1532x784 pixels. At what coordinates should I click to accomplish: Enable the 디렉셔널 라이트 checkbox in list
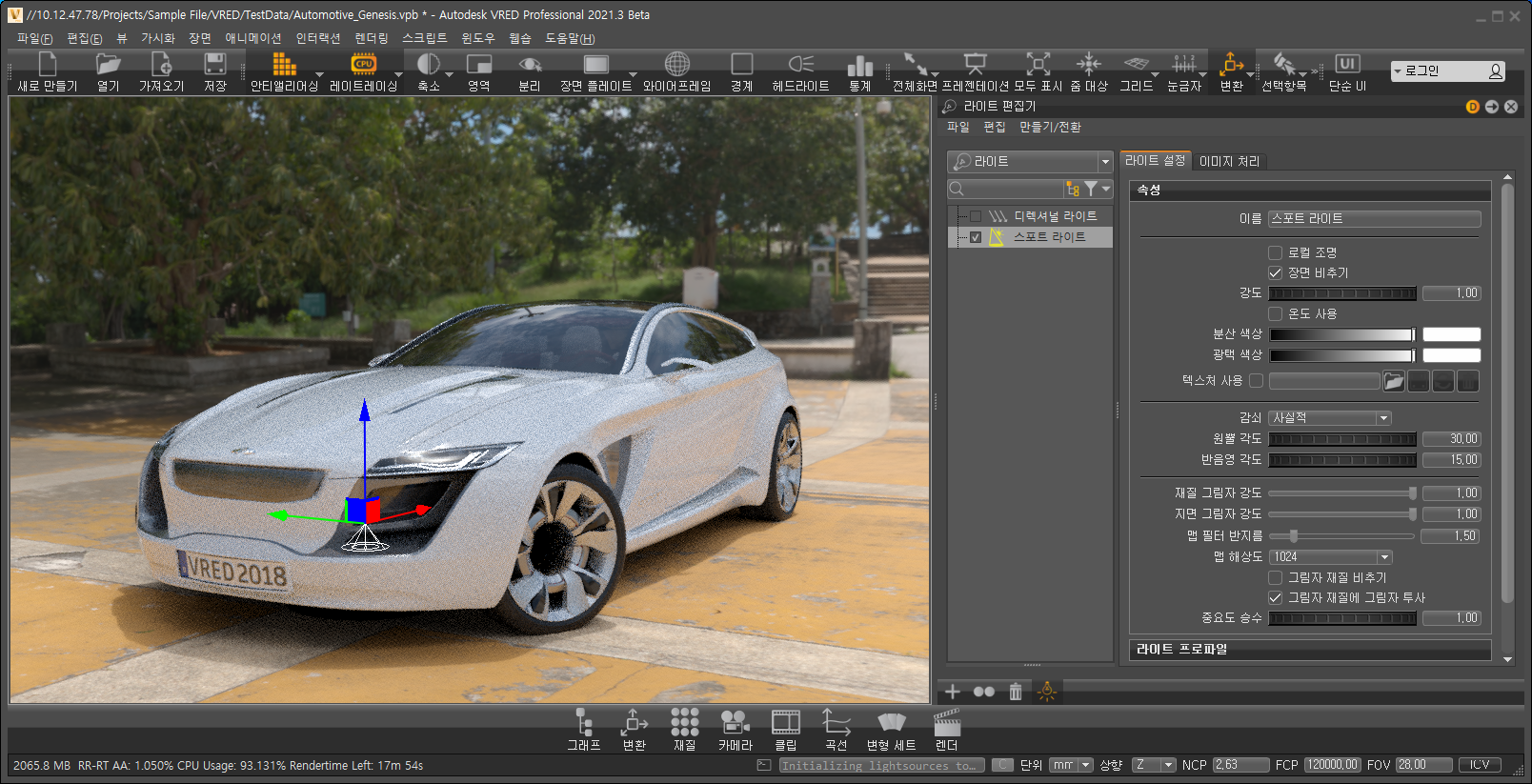976,217
